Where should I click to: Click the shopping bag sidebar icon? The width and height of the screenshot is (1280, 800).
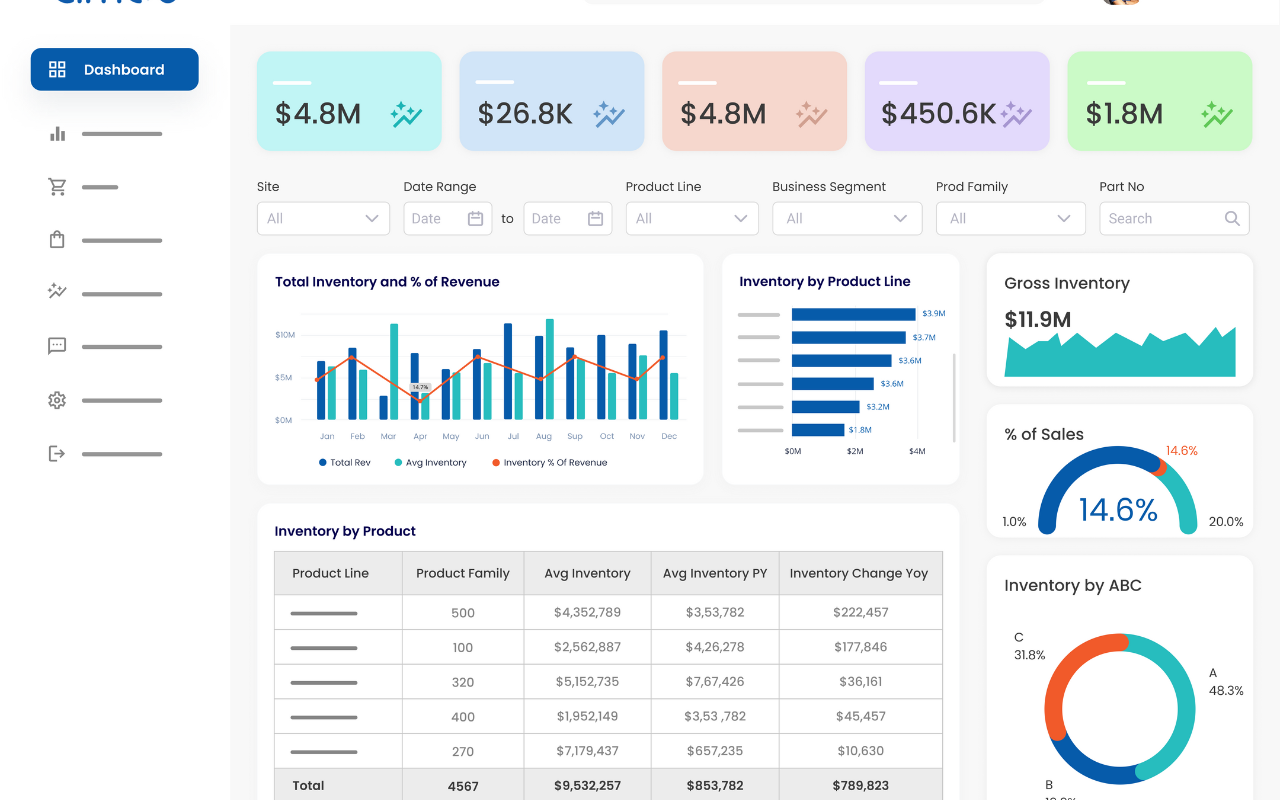pos(57,240)
